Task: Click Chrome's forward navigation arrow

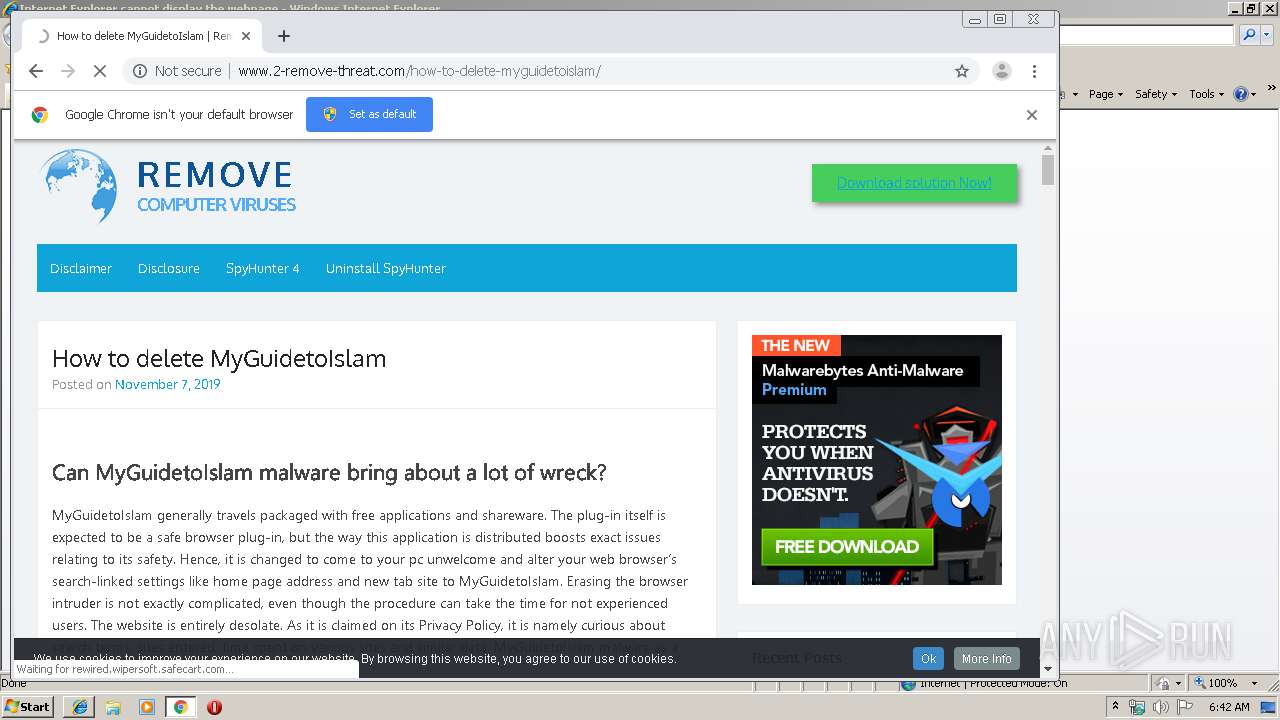Action: [x=68, y=71]
